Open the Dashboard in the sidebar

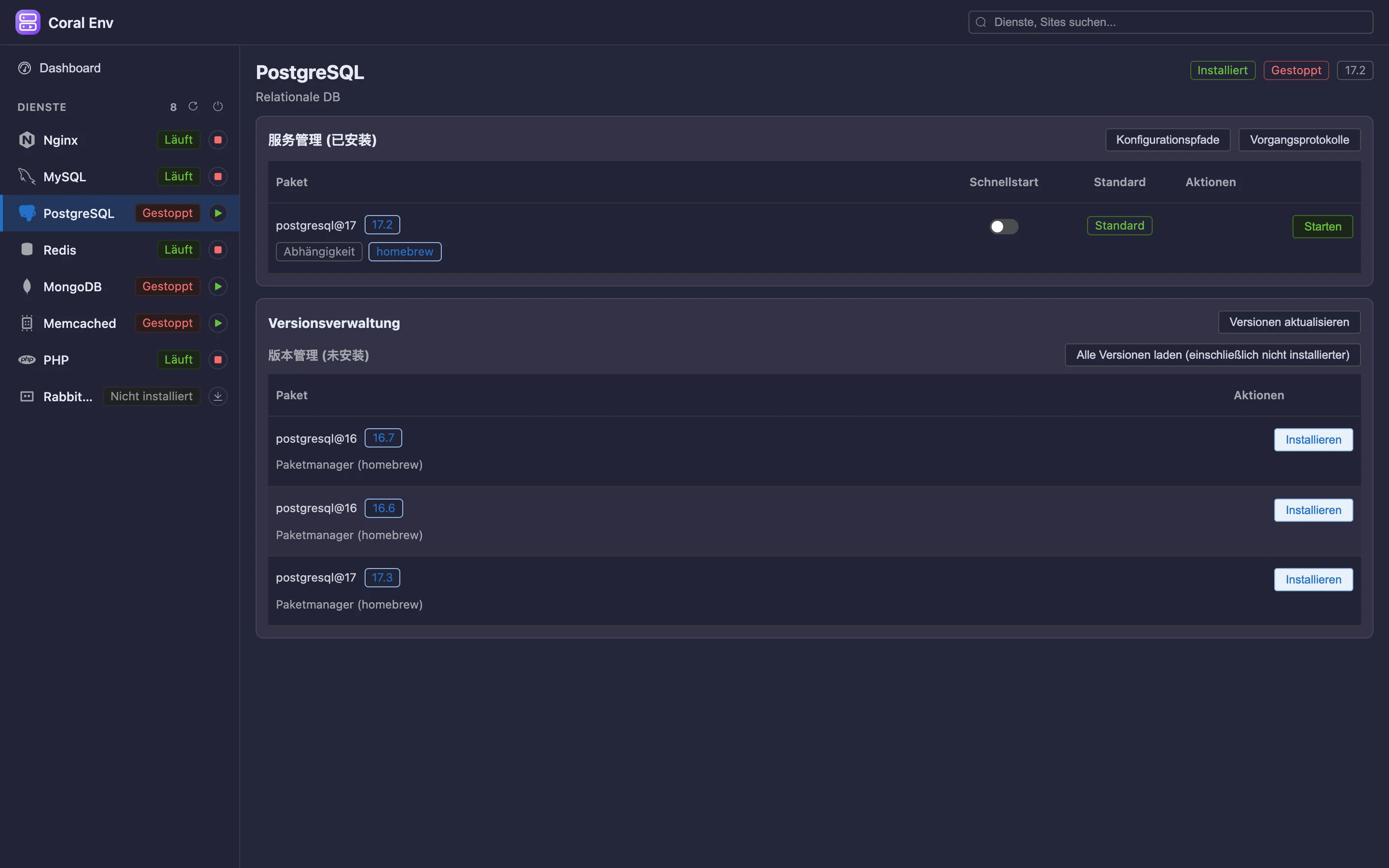click(120, 68)
